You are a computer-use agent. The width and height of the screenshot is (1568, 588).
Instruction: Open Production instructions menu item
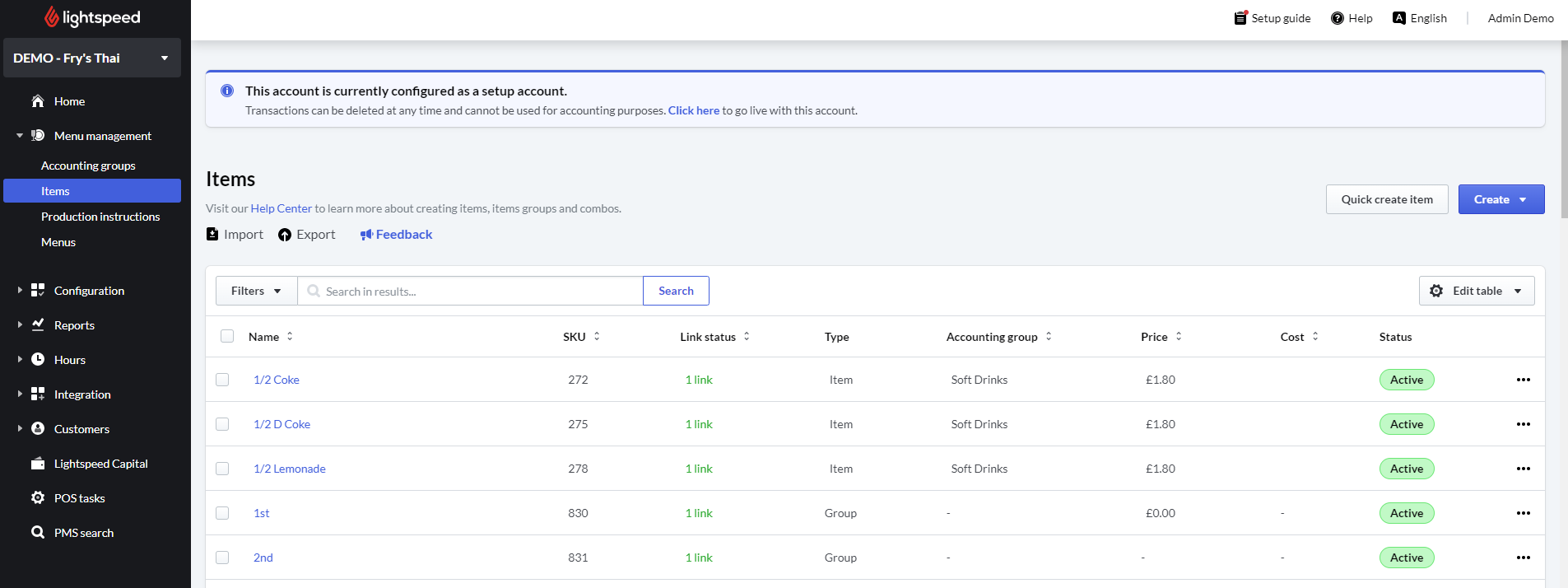tap(100, 217)
